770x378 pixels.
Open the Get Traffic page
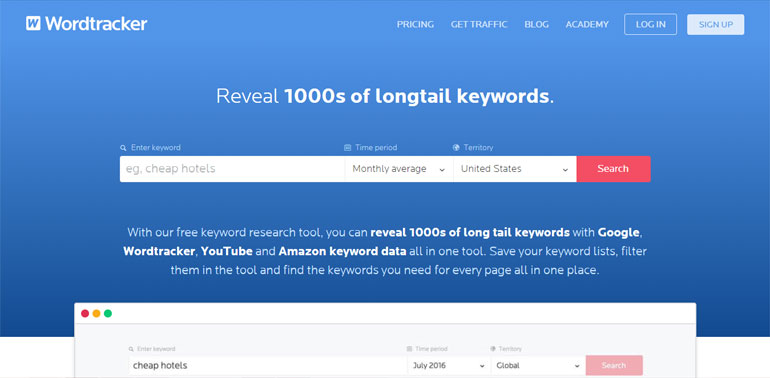pyautogui.click(x=479, y=25)
